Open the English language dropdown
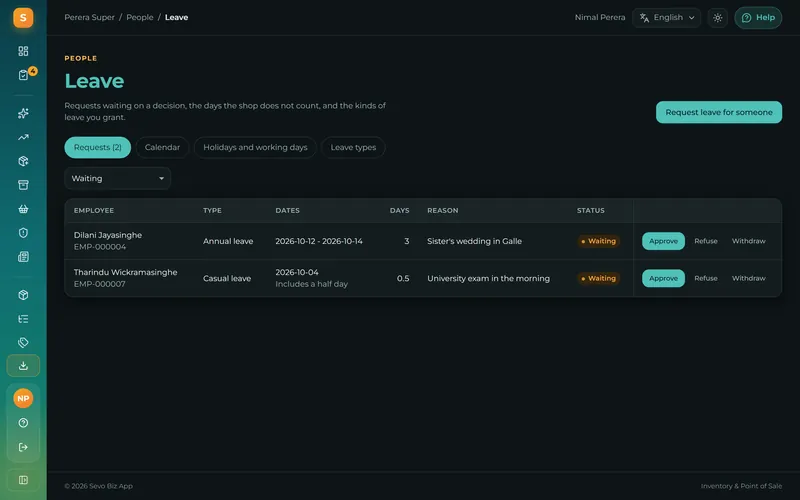The width and height of the screenshot is (800, 500). (x=666, y=18)
